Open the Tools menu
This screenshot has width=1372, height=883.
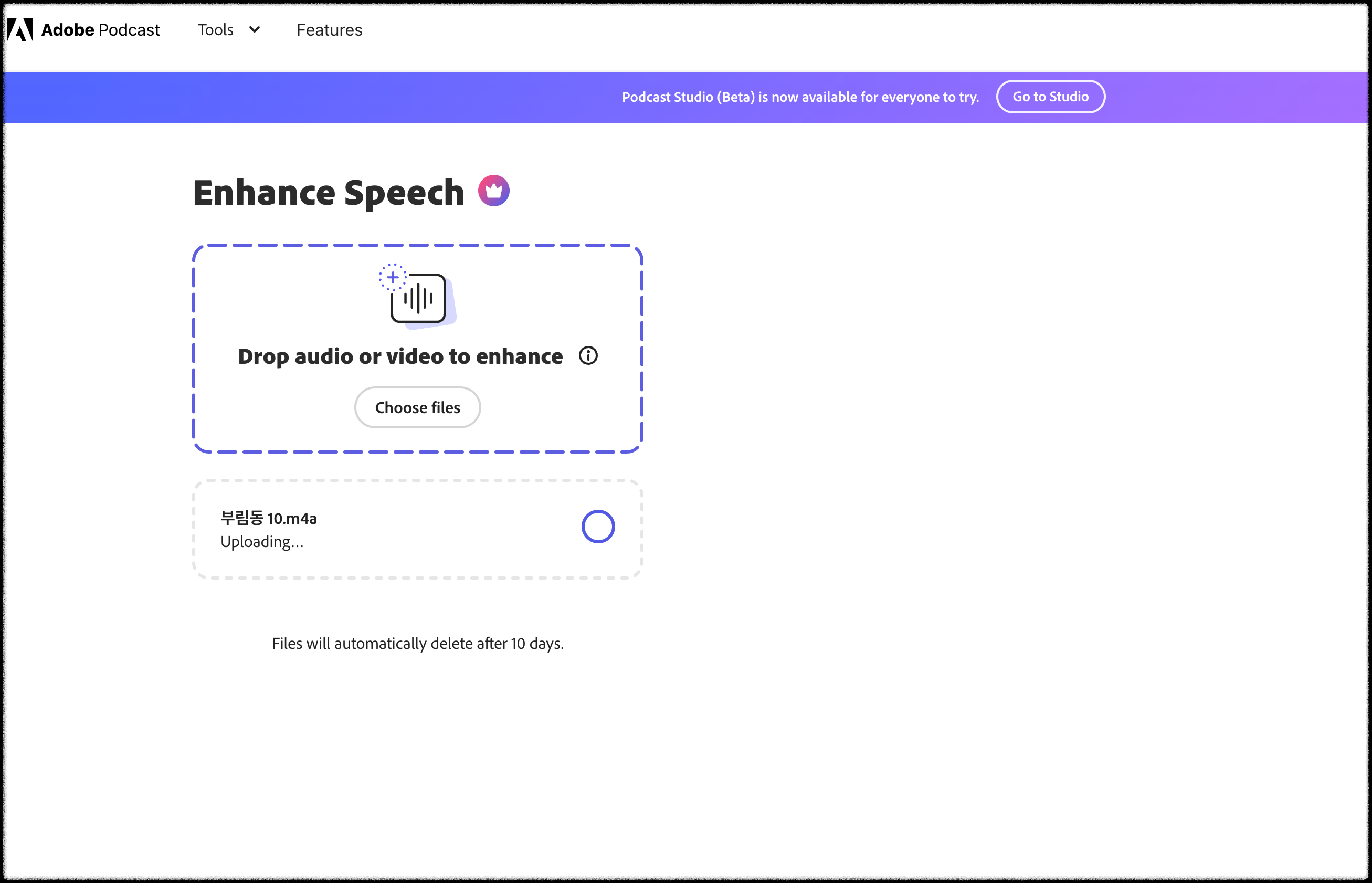(x=216, y=30)
